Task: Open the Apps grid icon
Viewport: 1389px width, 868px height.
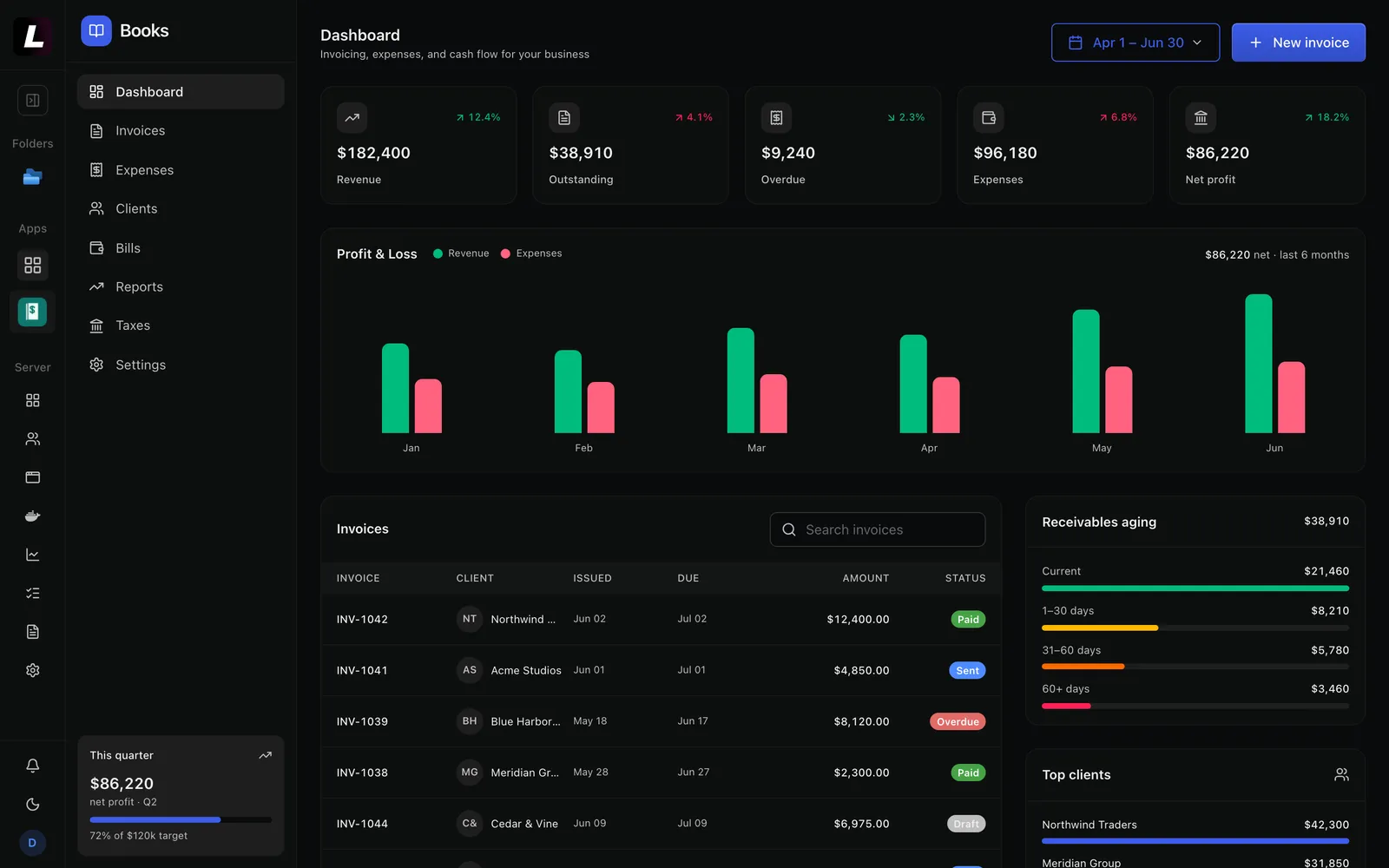Action: [x=32, y=265]
